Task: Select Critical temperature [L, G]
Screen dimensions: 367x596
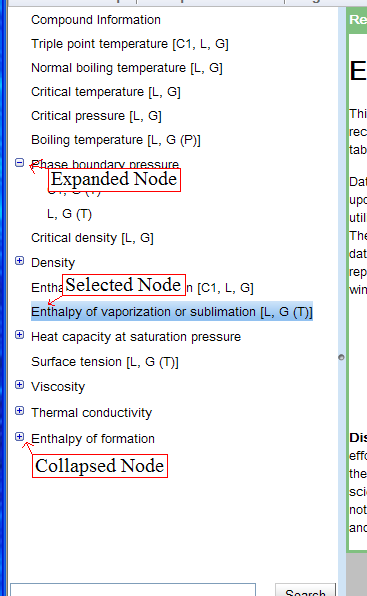Action: 106,92
